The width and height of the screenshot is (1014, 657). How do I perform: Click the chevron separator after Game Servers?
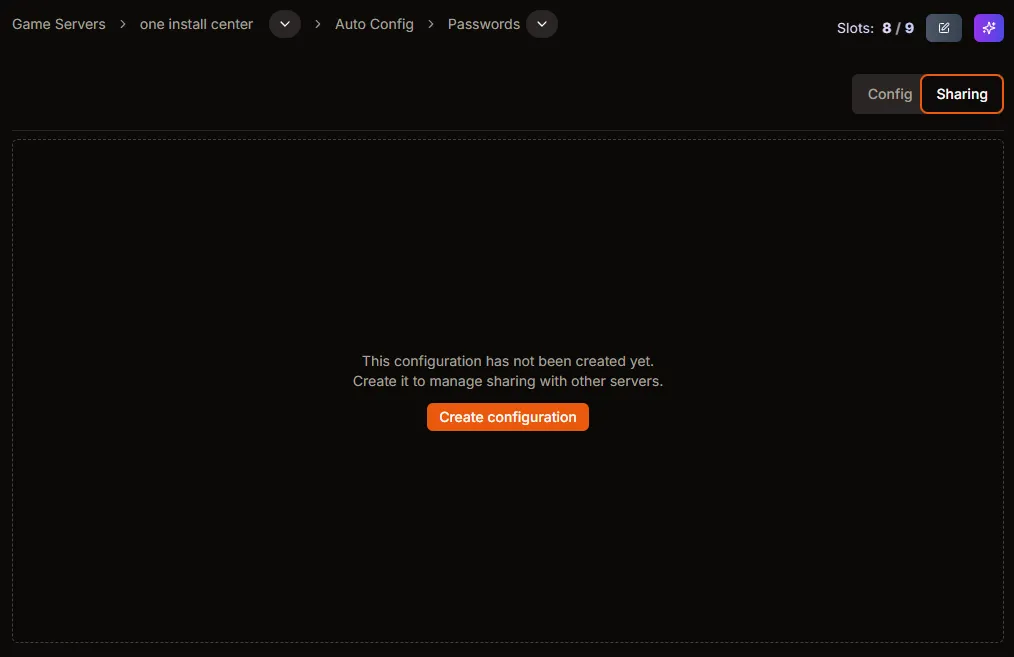[x=123, y=24]
